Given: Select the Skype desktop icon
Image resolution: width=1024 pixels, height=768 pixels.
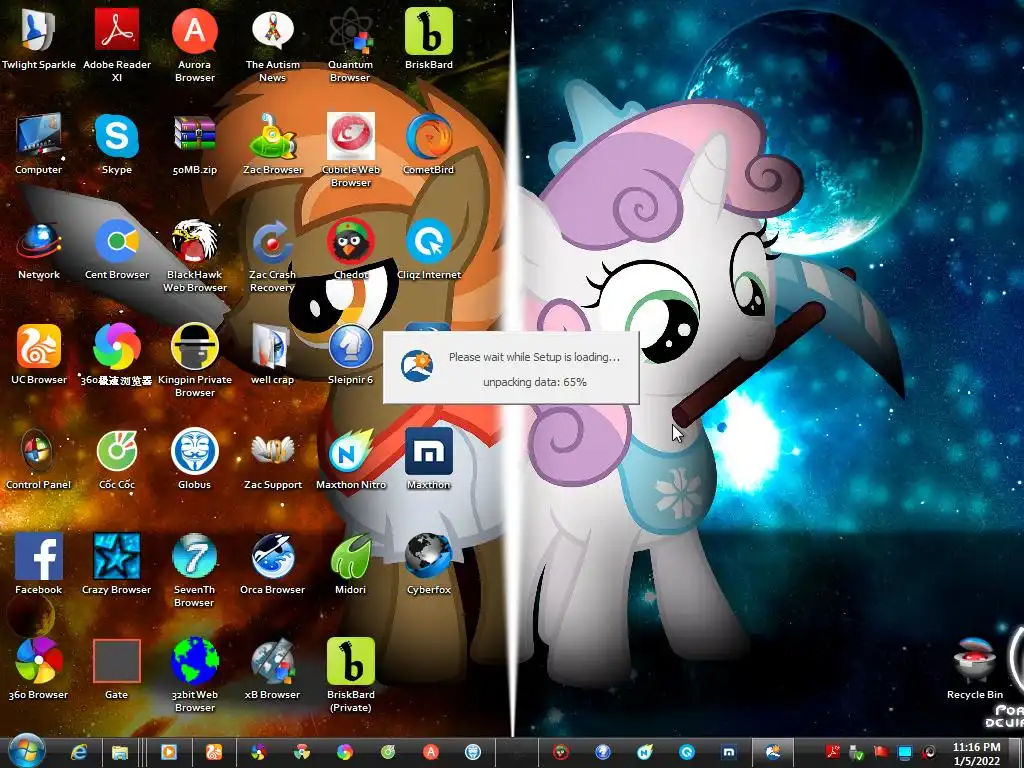Looking at the screenshot, I should (x=117, y=136).
